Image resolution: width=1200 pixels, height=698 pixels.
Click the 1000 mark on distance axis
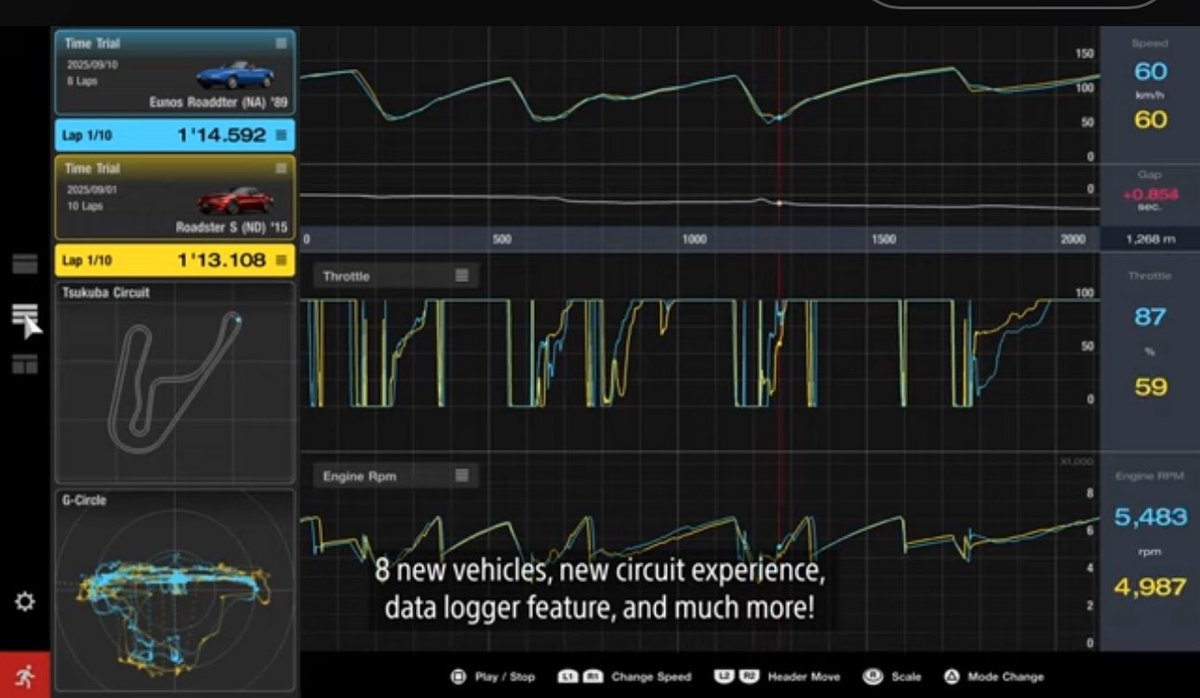pyautogui.click(x=694, y=240)
